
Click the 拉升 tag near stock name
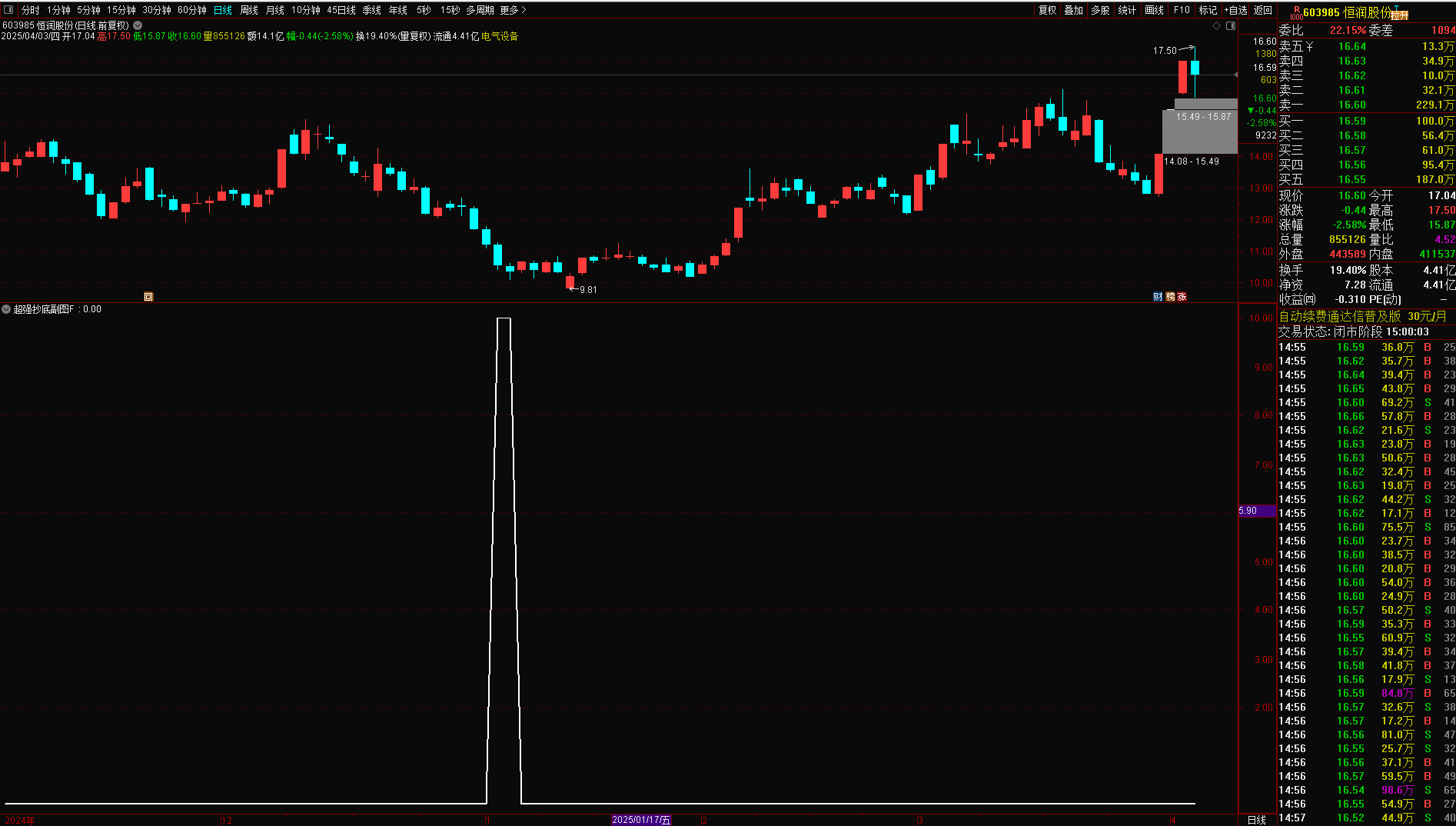pyautogui.click(x=1400, y=15)
